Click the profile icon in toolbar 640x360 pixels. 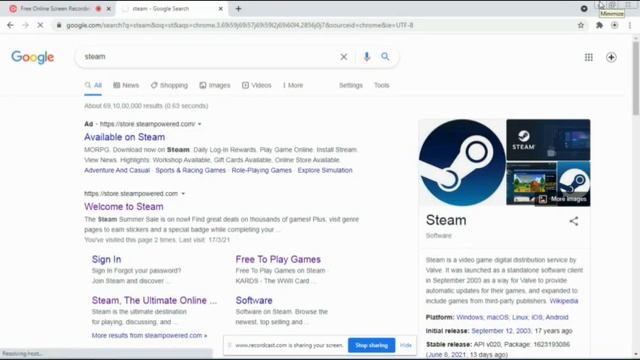coord(614,25)
